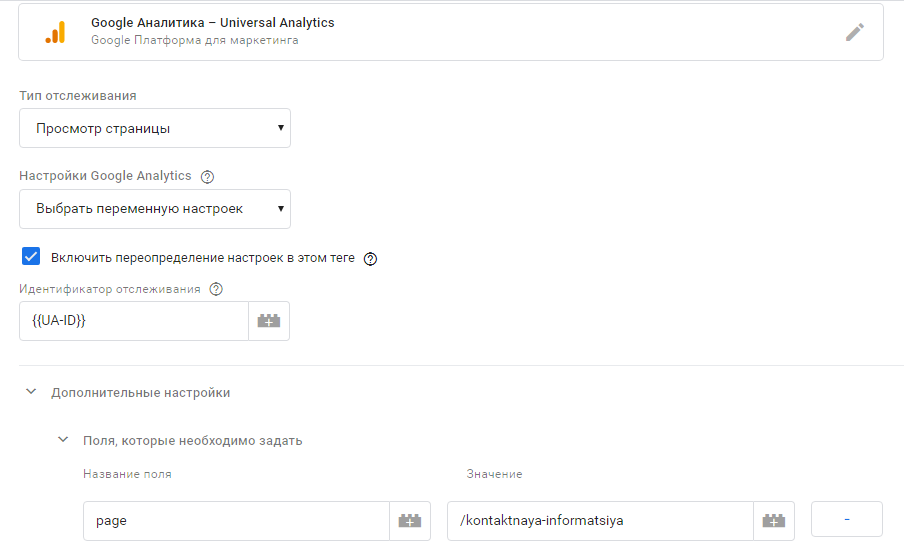904x547 pixels.
Task: Click the value input with /kontaktnaya-informatsiya
Action: 599,521
